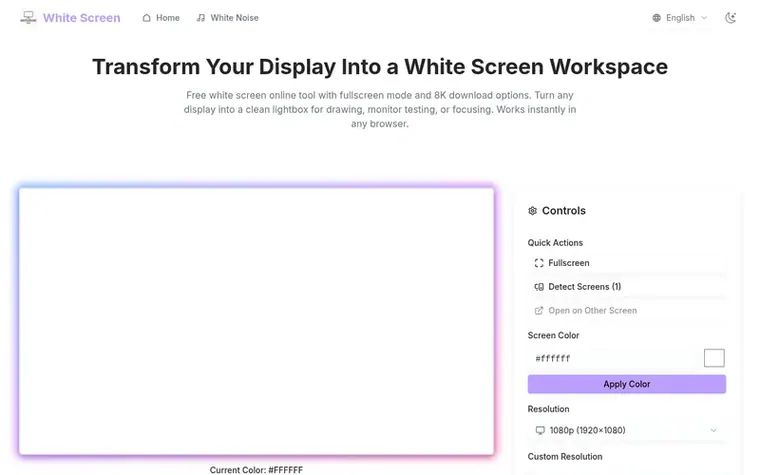Viewport: 760px width, 475px height.
Task: Click the Controls gear icon
Action: pyautogui.click(x=532, y=211)
